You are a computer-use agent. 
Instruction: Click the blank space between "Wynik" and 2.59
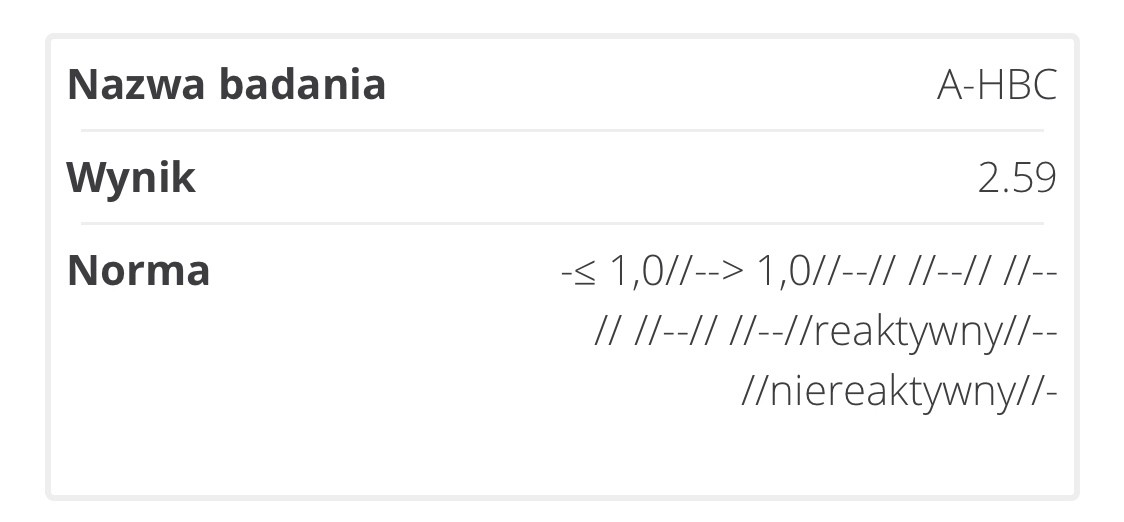click(580, 178)
